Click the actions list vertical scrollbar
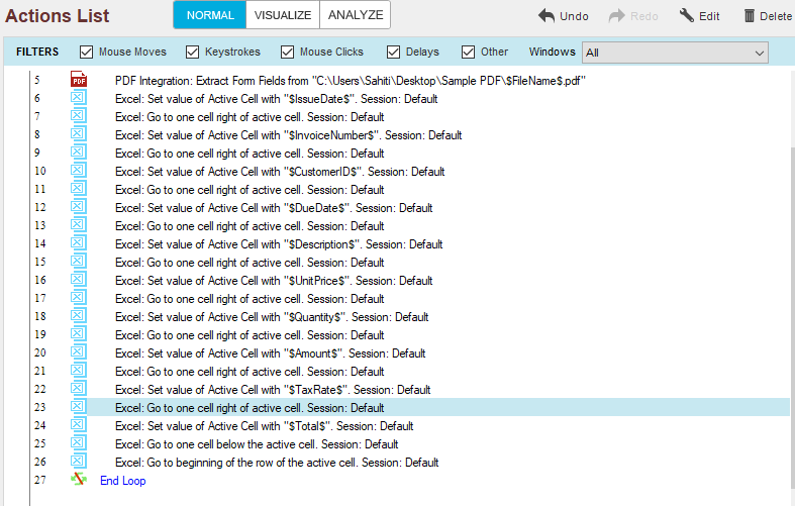Viewport: 795px width, 506px height. pyautogui.click(x=792, y=319)
